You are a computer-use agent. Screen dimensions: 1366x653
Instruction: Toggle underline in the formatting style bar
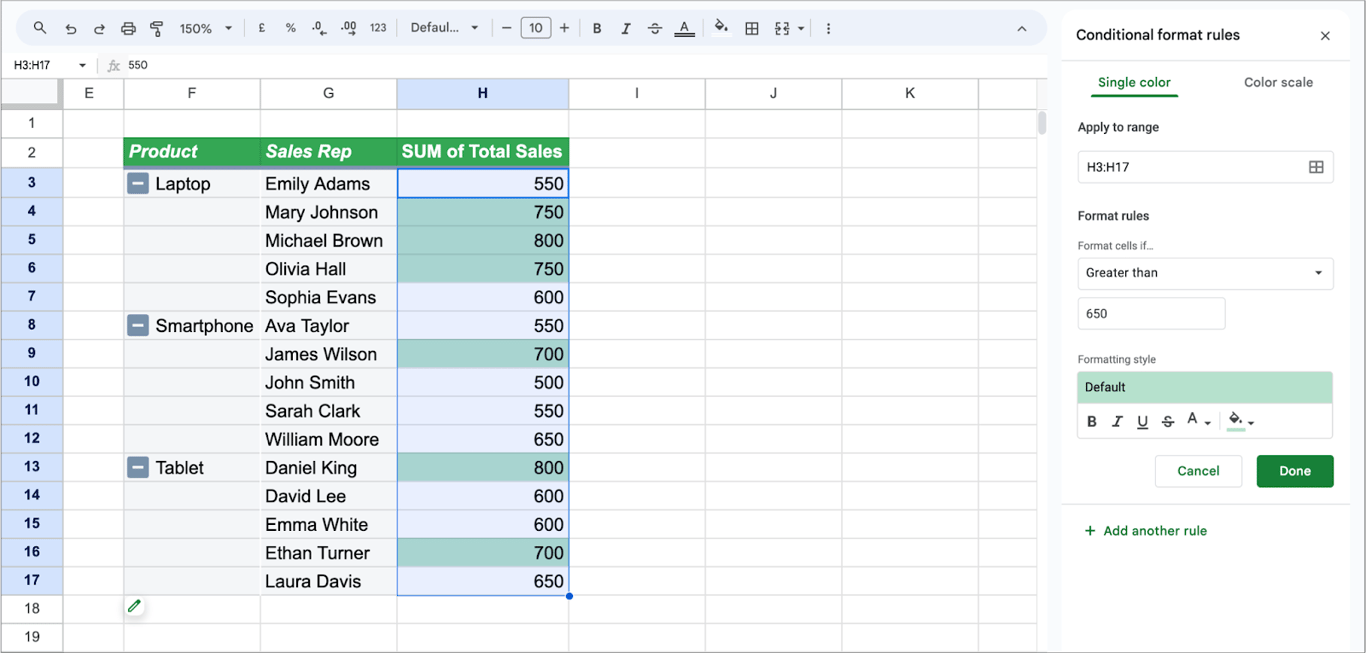(x=1142, y=421)
